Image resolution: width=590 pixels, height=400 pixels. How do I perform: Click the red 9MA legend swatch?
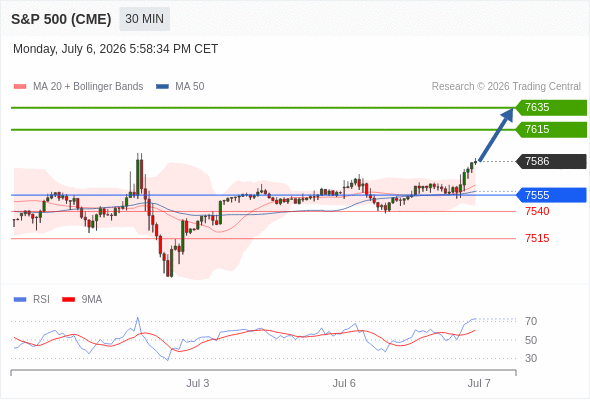pos(68,300)
